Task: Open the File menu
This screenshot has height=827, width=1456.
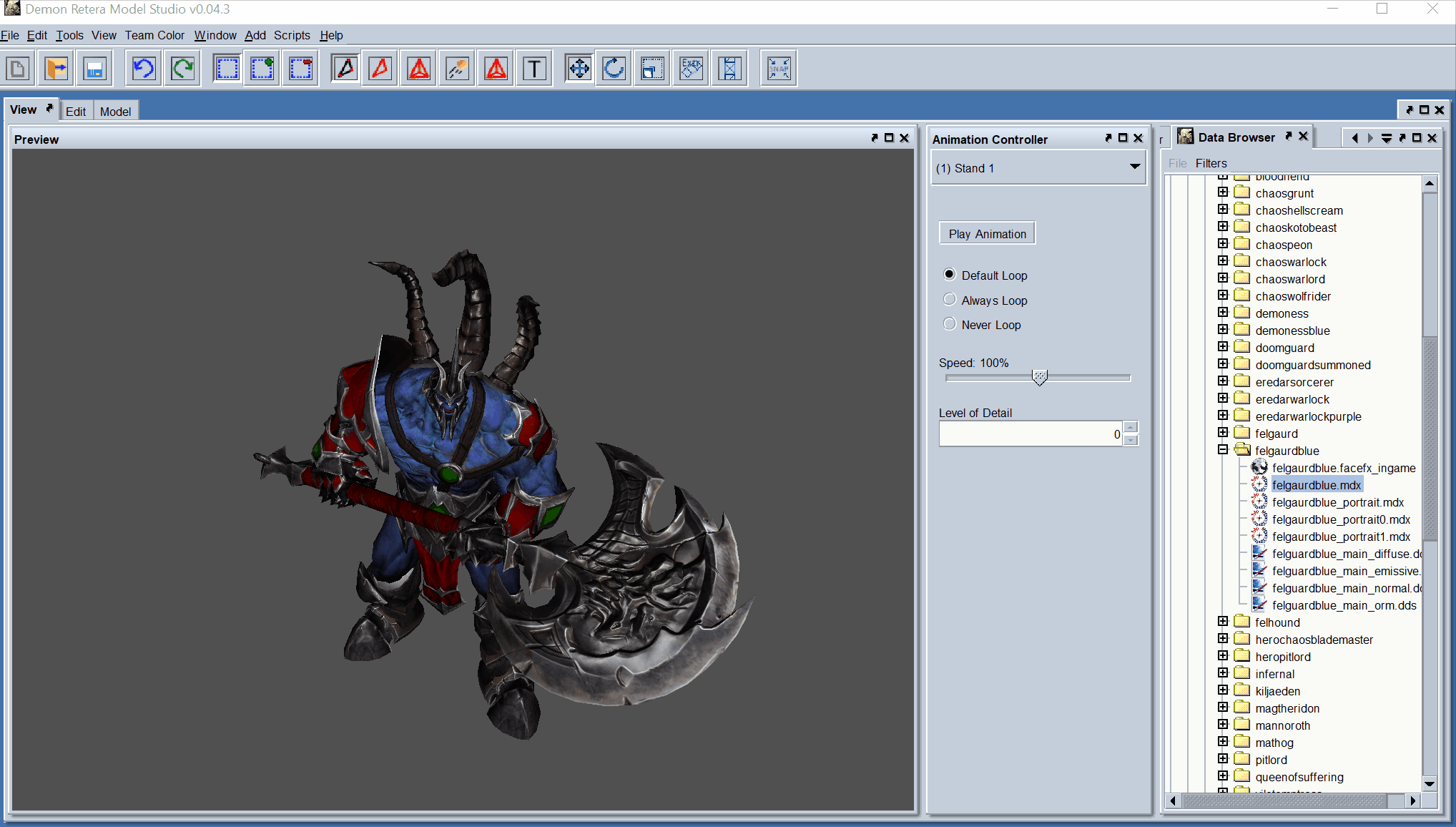Action: tap(10, 35)
